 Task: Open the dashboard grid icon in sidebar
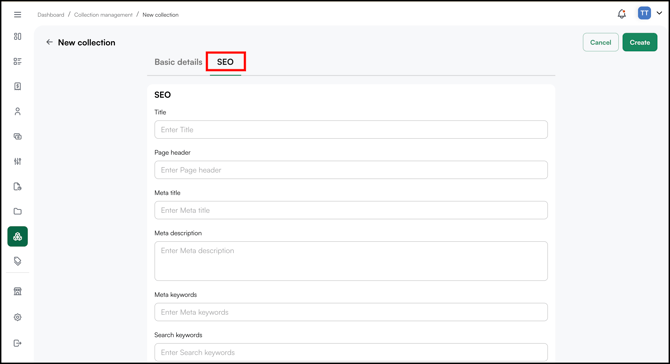click(18, 37)
